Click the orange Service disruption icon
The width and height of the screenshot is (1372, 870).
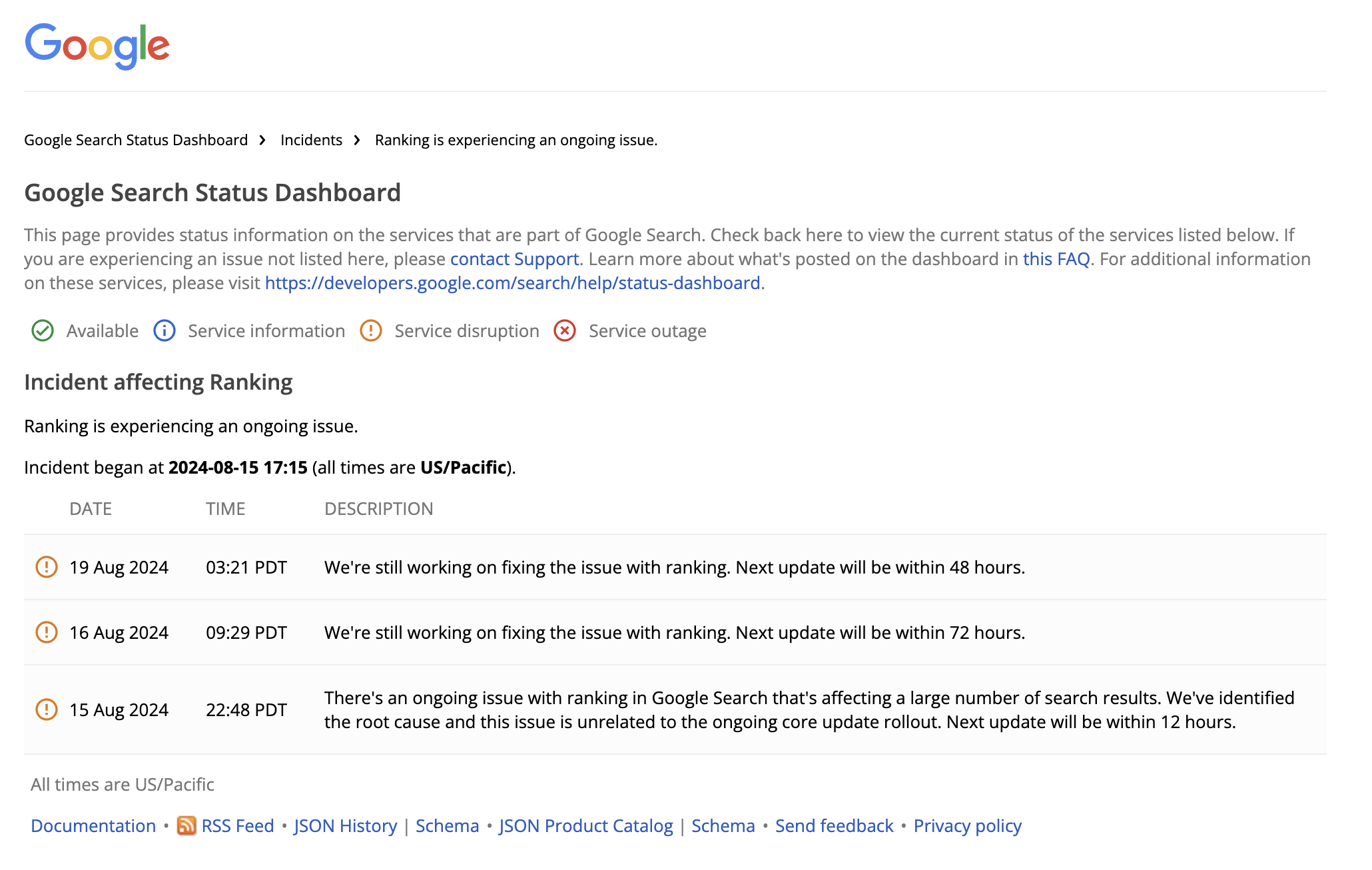pyautogui.click(x=371, y=330)
